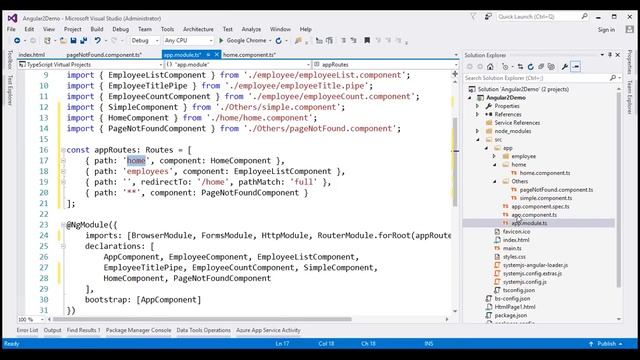Viewport: 640px width, 360px height.
Task: Click the notifications flag icon in title bar
Action: pos(473,16)
